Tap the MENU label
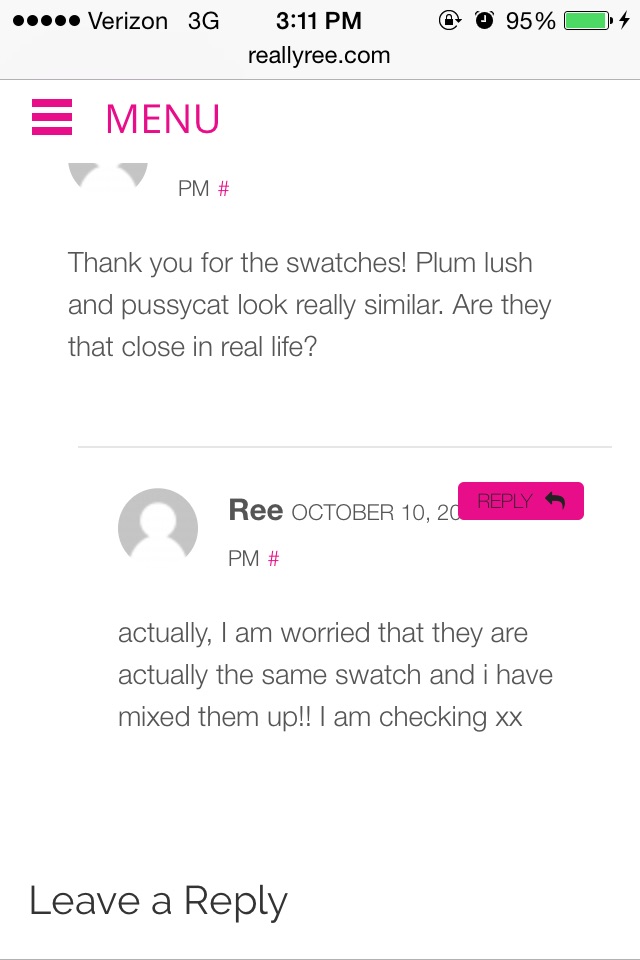The width and height of the screenshot is (640, 960). [162, 119]
